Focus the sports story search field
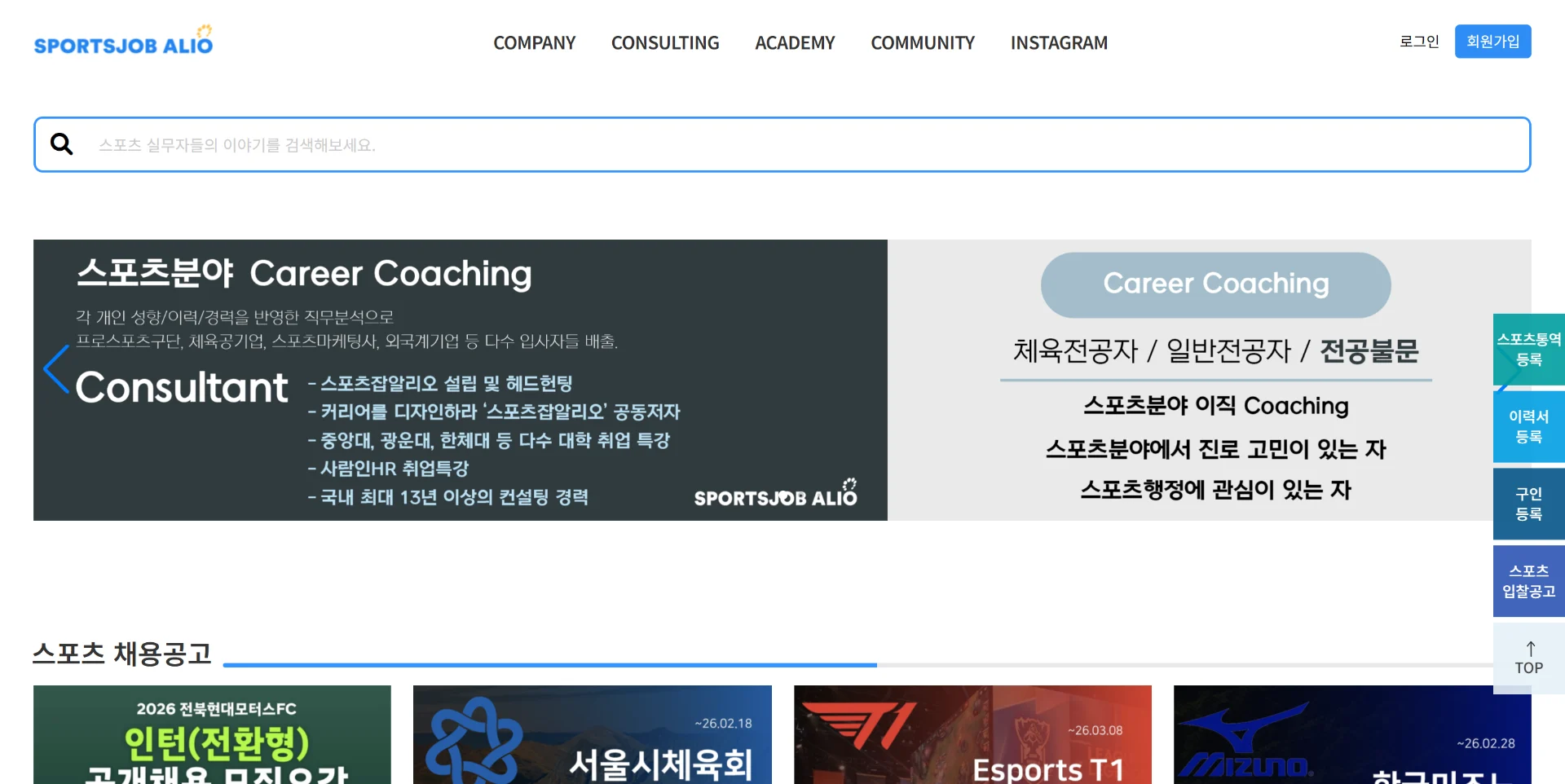This screenshot has width=1565, height=784. coord(782,144)
